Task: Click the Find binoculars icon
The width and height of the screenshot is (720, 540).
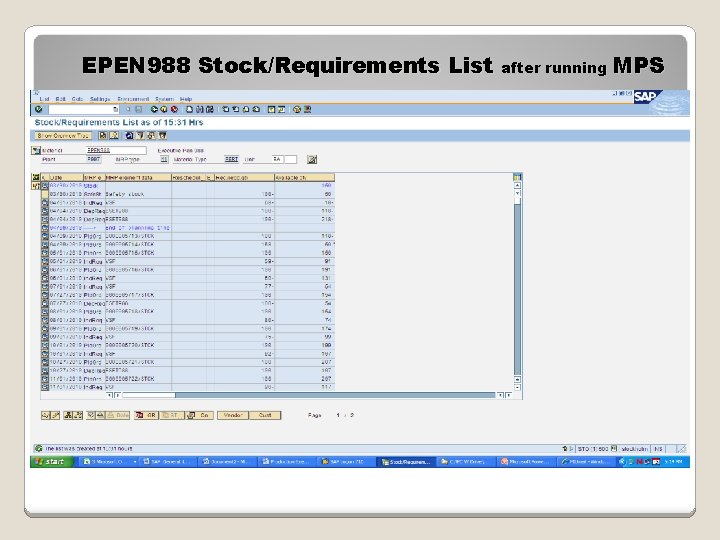Action: click(x=199, y=109)
